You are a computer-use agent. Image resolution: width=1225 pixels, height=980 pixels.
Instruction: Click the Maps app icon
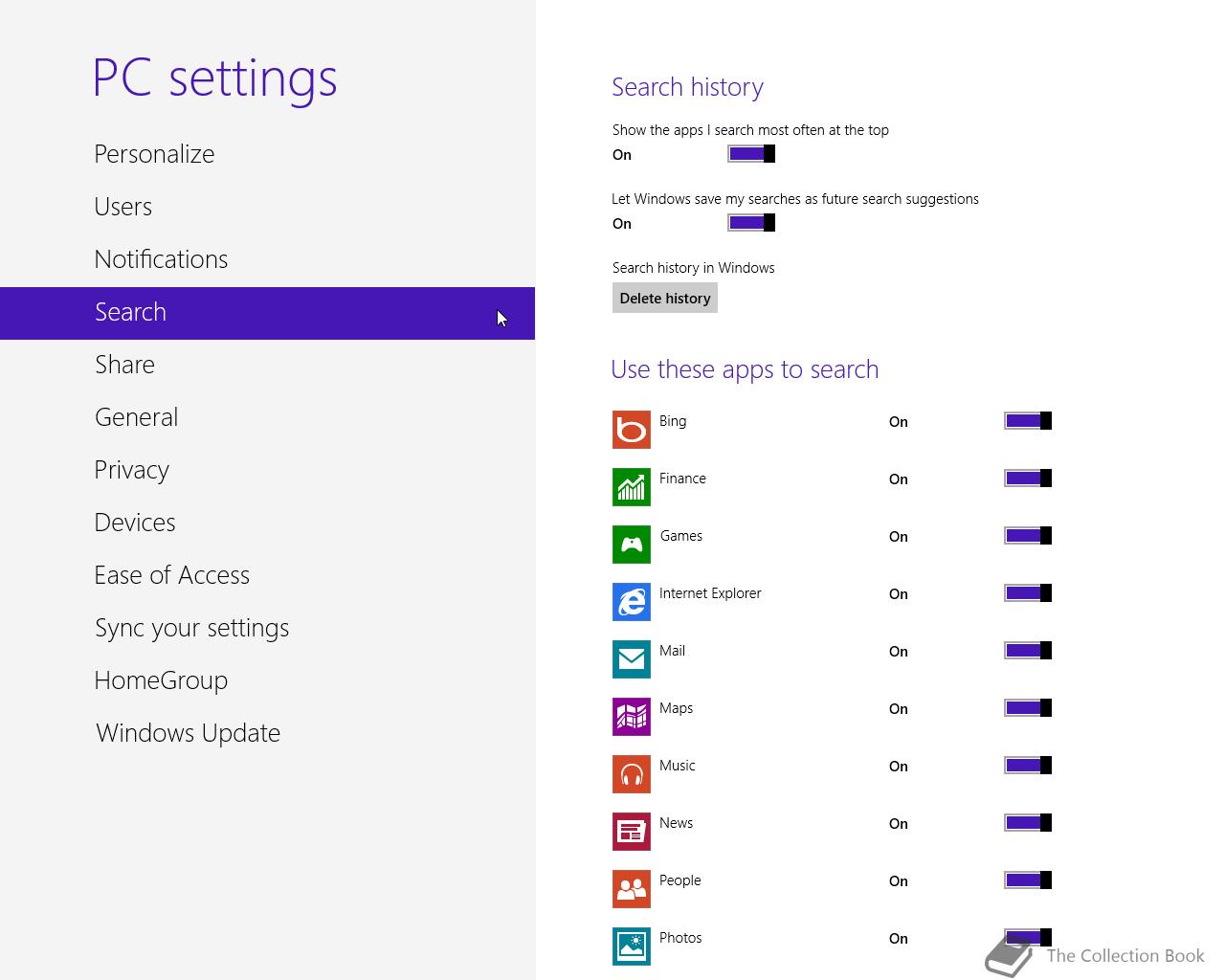click(x=632, y=717)
